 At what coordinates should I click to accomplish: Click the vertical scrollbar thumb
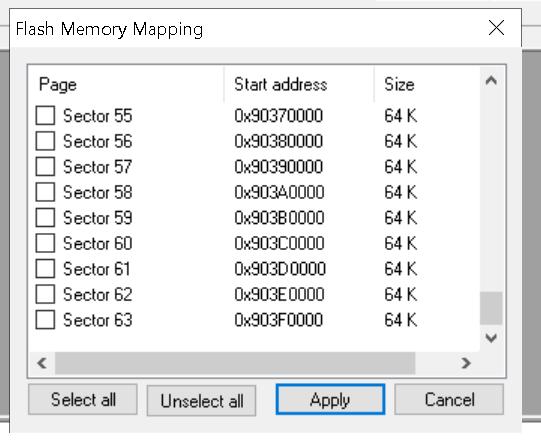(491, 308)
